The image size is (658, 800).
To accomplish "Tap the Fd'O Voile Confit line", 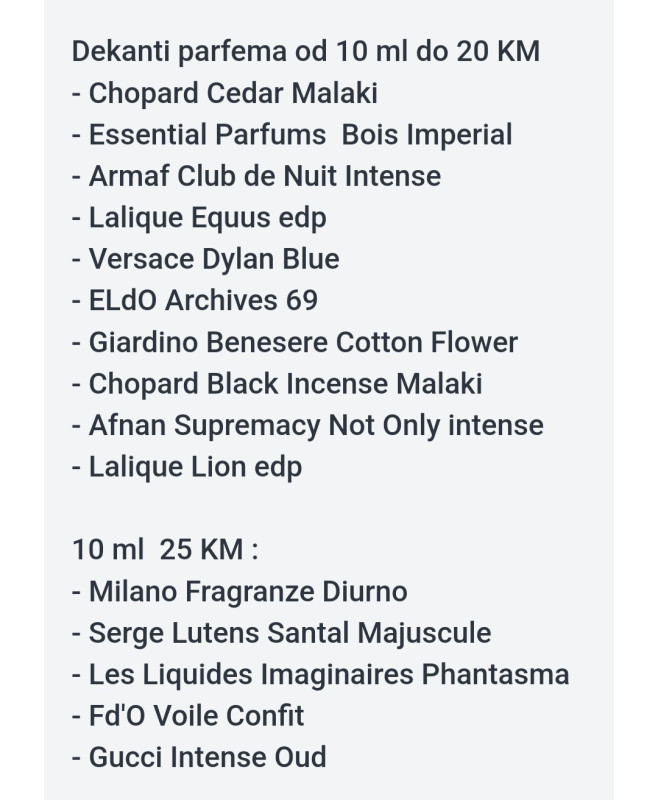I will point(188,716).
